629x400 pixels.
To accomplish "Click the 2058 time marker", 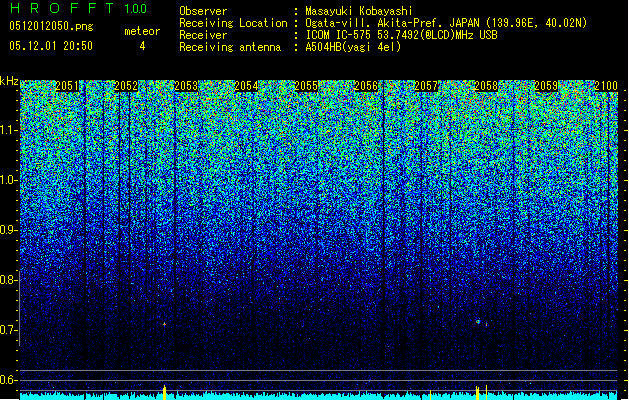I will point(486,86).
